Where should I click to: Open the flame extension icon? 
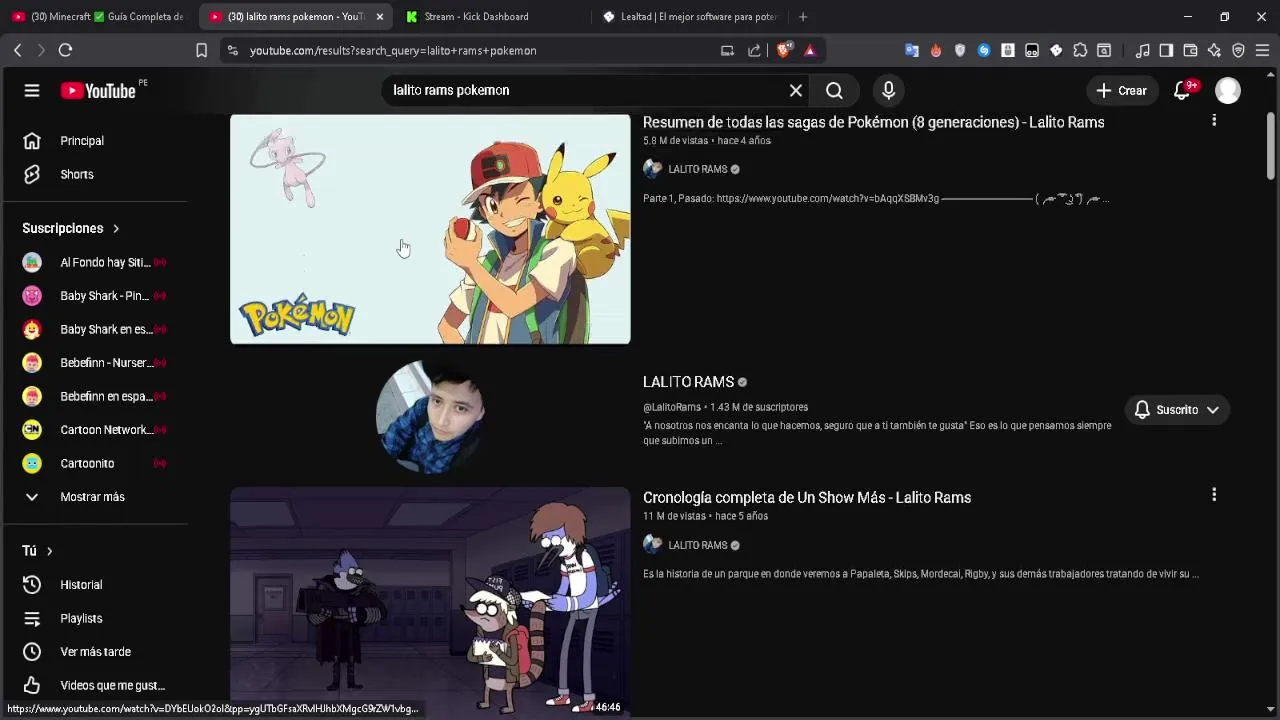tap(936, 50)
